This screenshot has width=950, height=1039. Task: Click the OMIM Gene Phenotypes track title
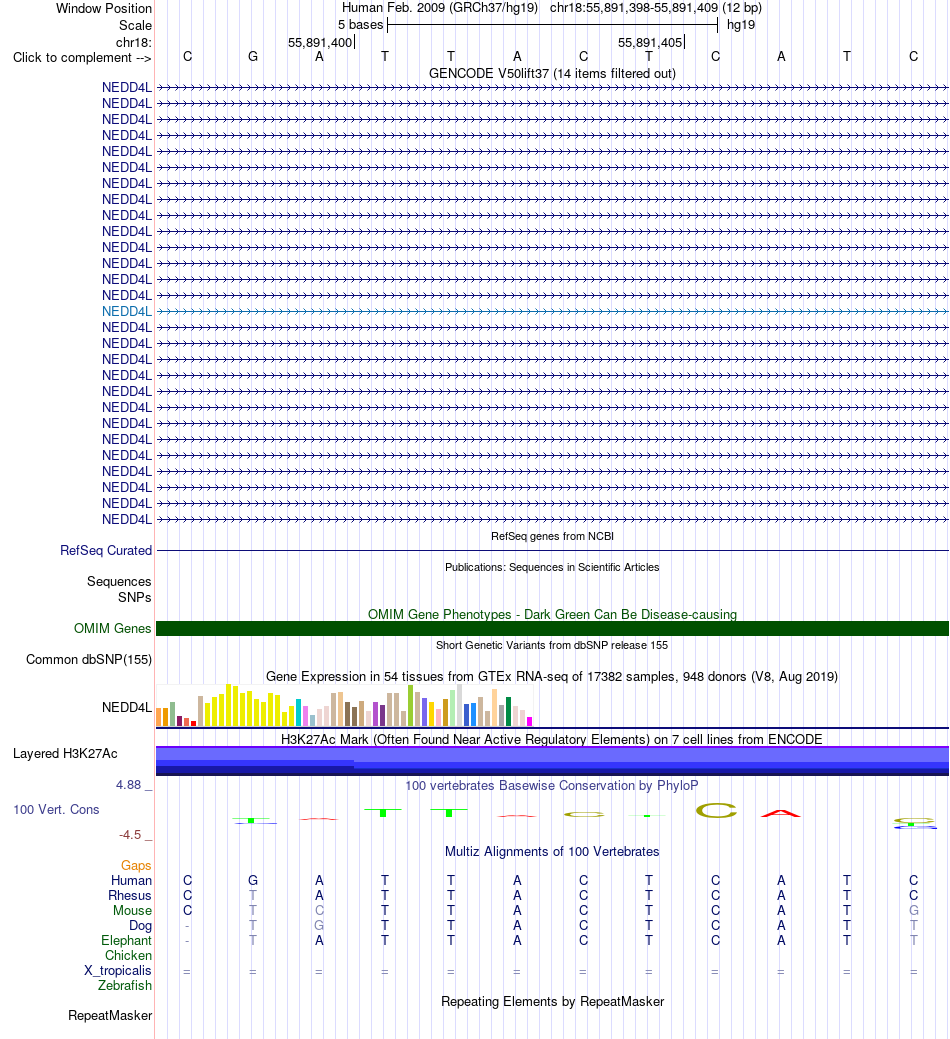point(552,614)
